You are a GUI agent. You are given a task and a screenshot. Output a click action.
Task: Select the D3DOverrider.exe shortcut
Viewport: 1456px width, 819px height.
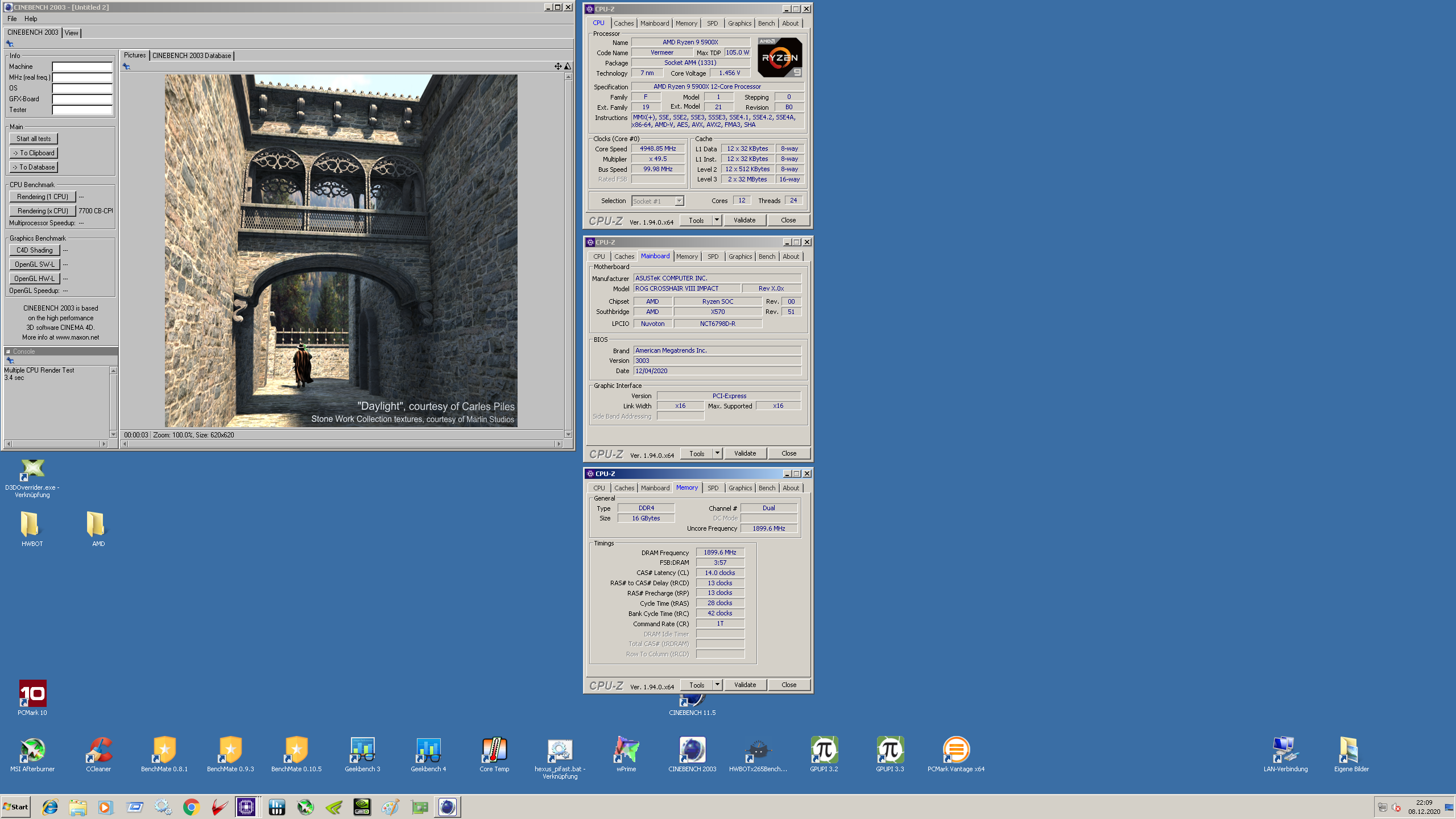click(32, 478)
